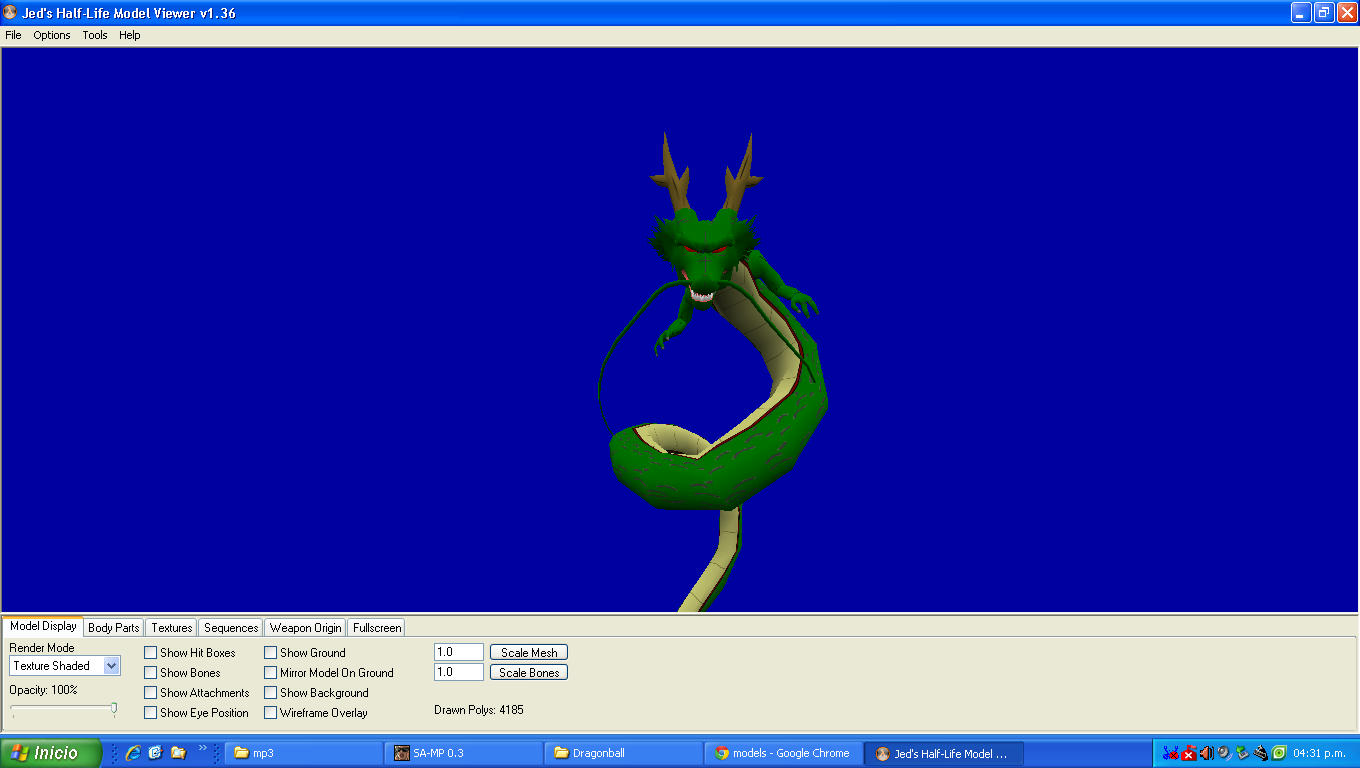Close the Model Viewer window
Image resolution: width=1360 pixels, height=768 pixels.
pyautogui.click(x=1347, y=13)
